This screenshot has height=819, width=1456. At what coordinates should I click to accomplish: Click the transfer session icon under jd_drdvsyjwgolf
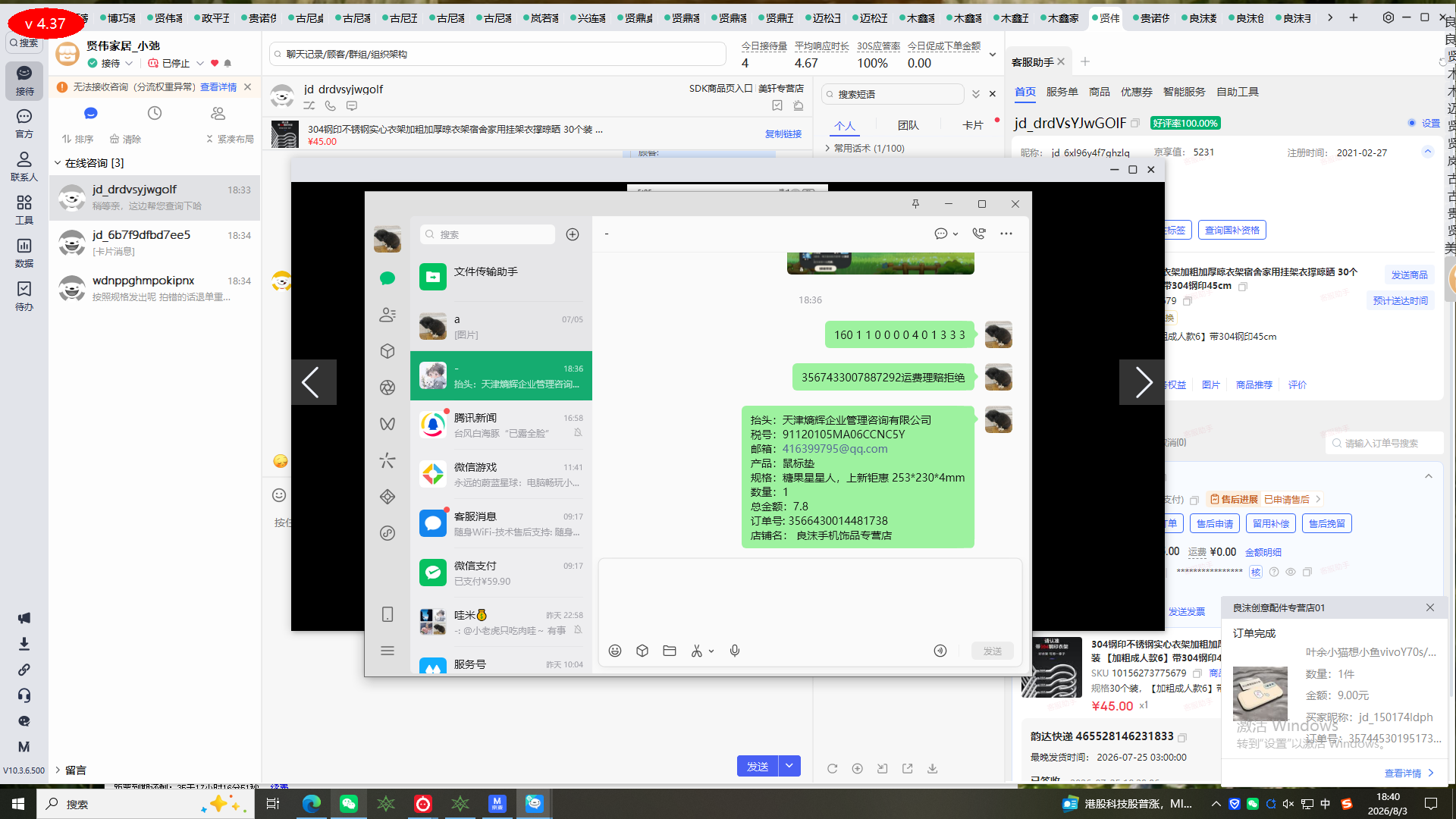309,106
